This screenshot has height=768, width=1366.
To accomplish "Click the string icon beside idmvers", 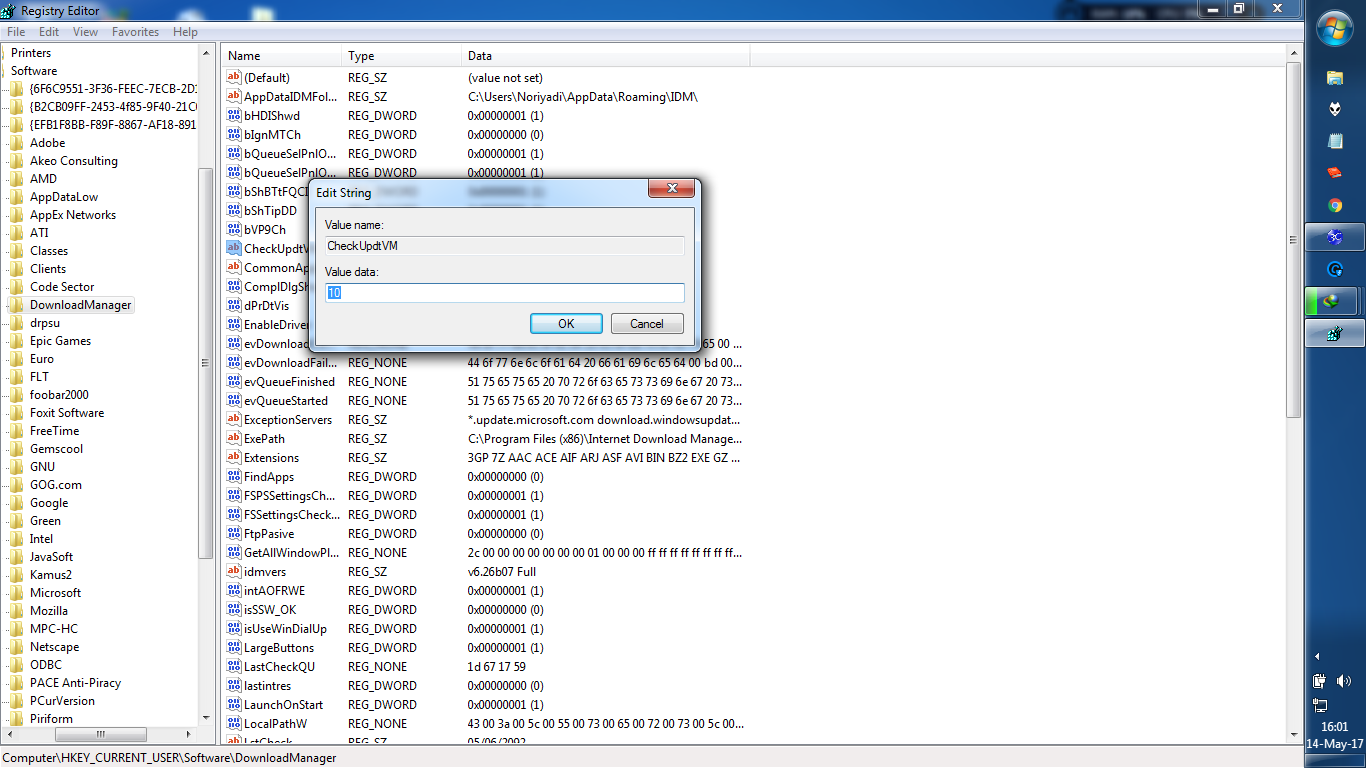I will 234,571.
